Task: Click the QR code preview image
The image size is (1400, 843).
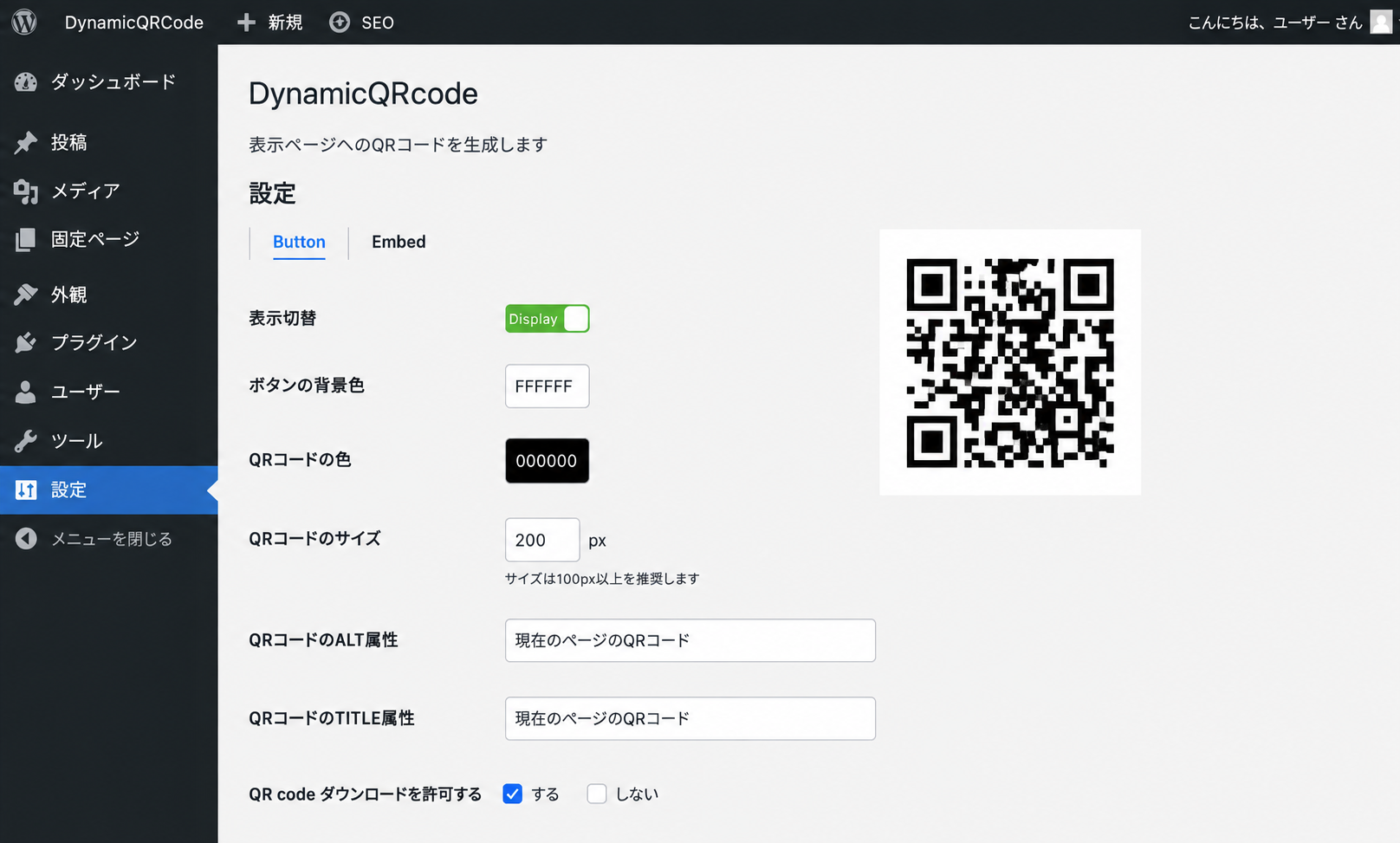Action: [1010, 362]
